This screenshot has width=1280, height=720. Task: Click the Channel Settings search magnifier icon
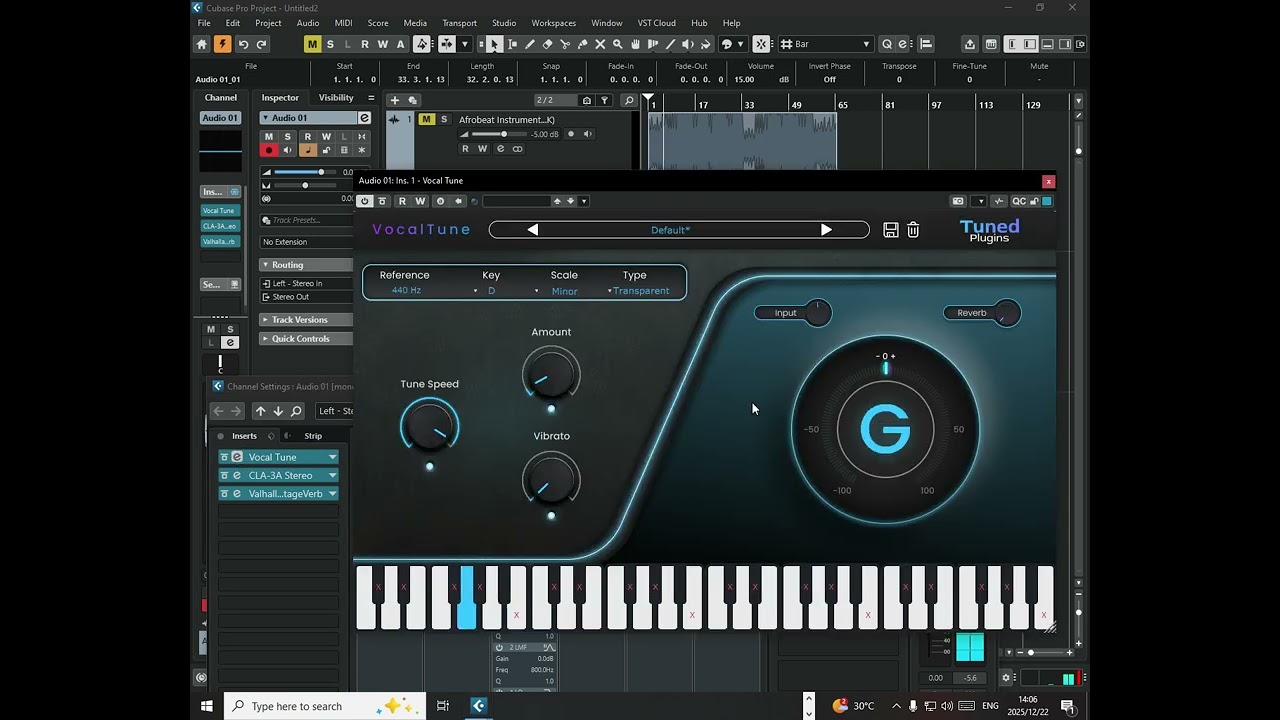tap(296, 411)
